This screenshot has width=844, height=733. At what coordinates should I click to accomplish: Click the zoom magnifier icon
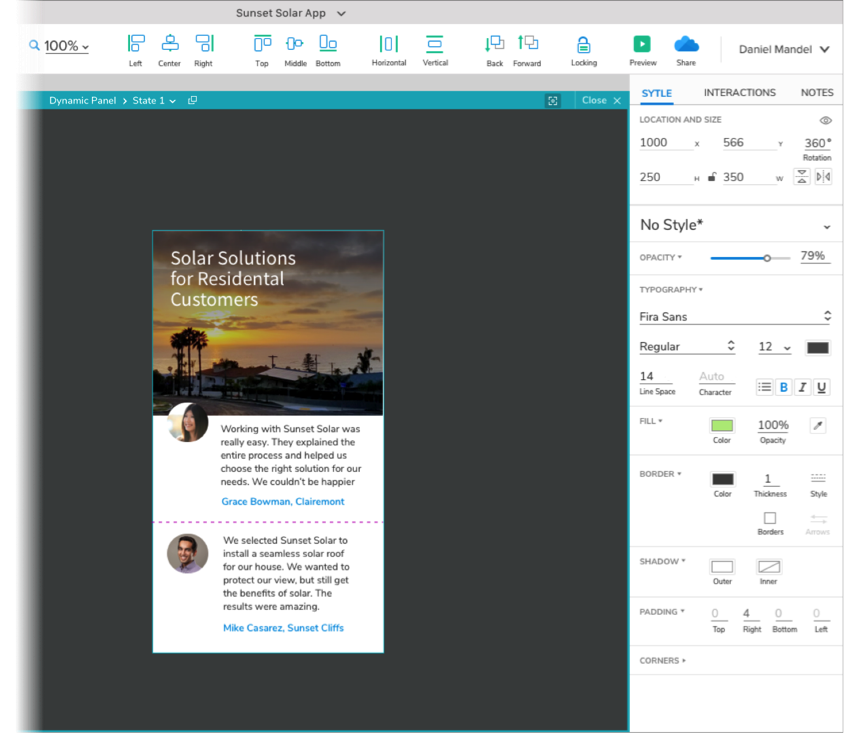(34, 45)
